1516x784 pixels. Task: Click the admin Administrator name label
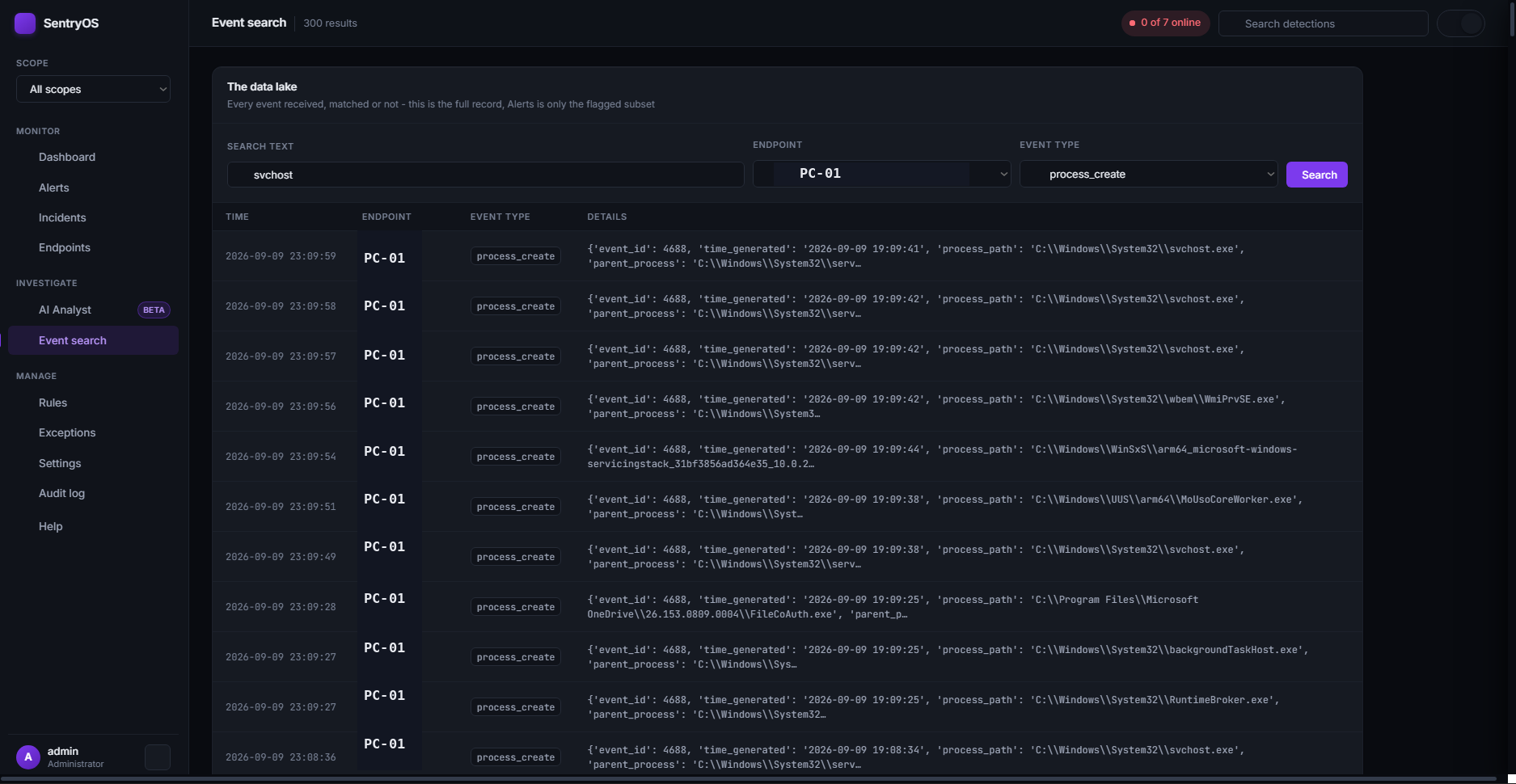coord(75,757)
